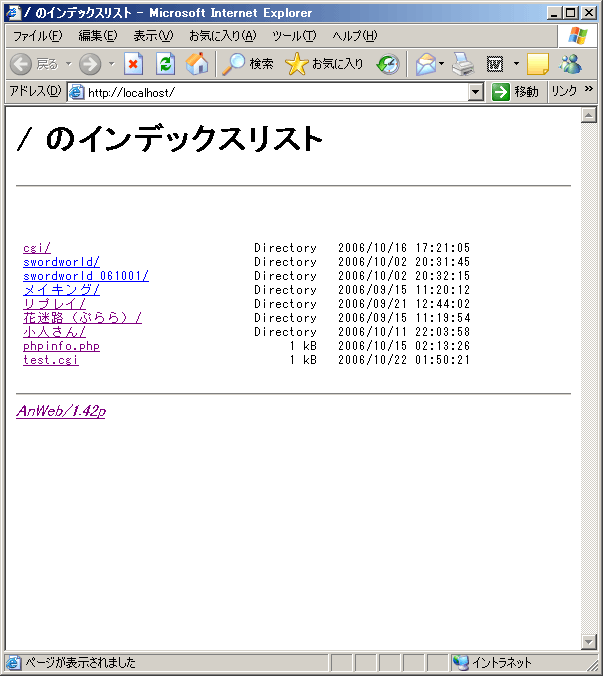Expand the Forward button history arrow
The width and height of the screenshot is (603, 676).
[111, 64]
